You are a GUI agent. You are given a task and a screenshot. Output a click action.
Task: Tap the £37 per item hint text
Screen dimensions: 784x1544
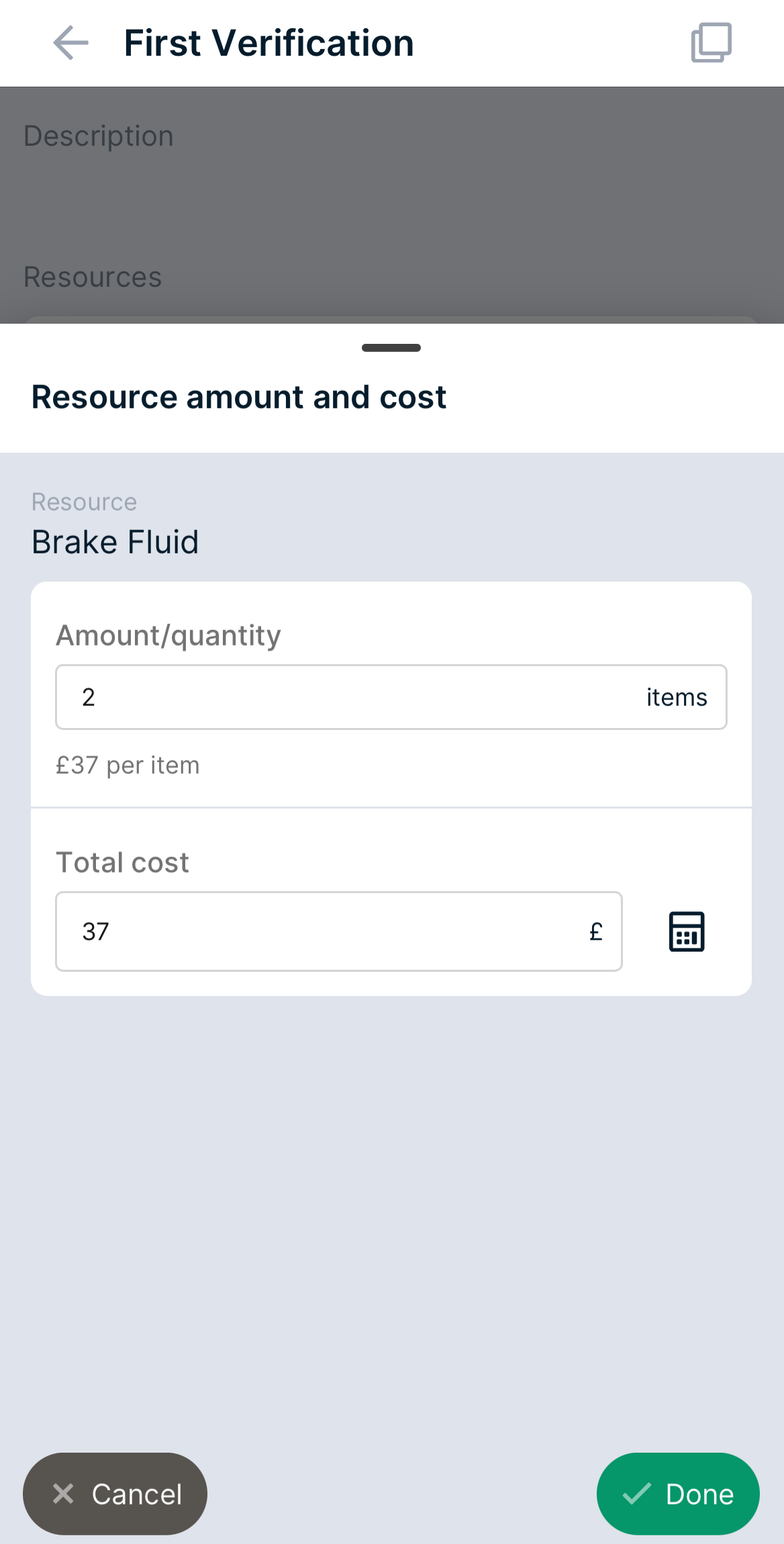click(x=128, y=765)
